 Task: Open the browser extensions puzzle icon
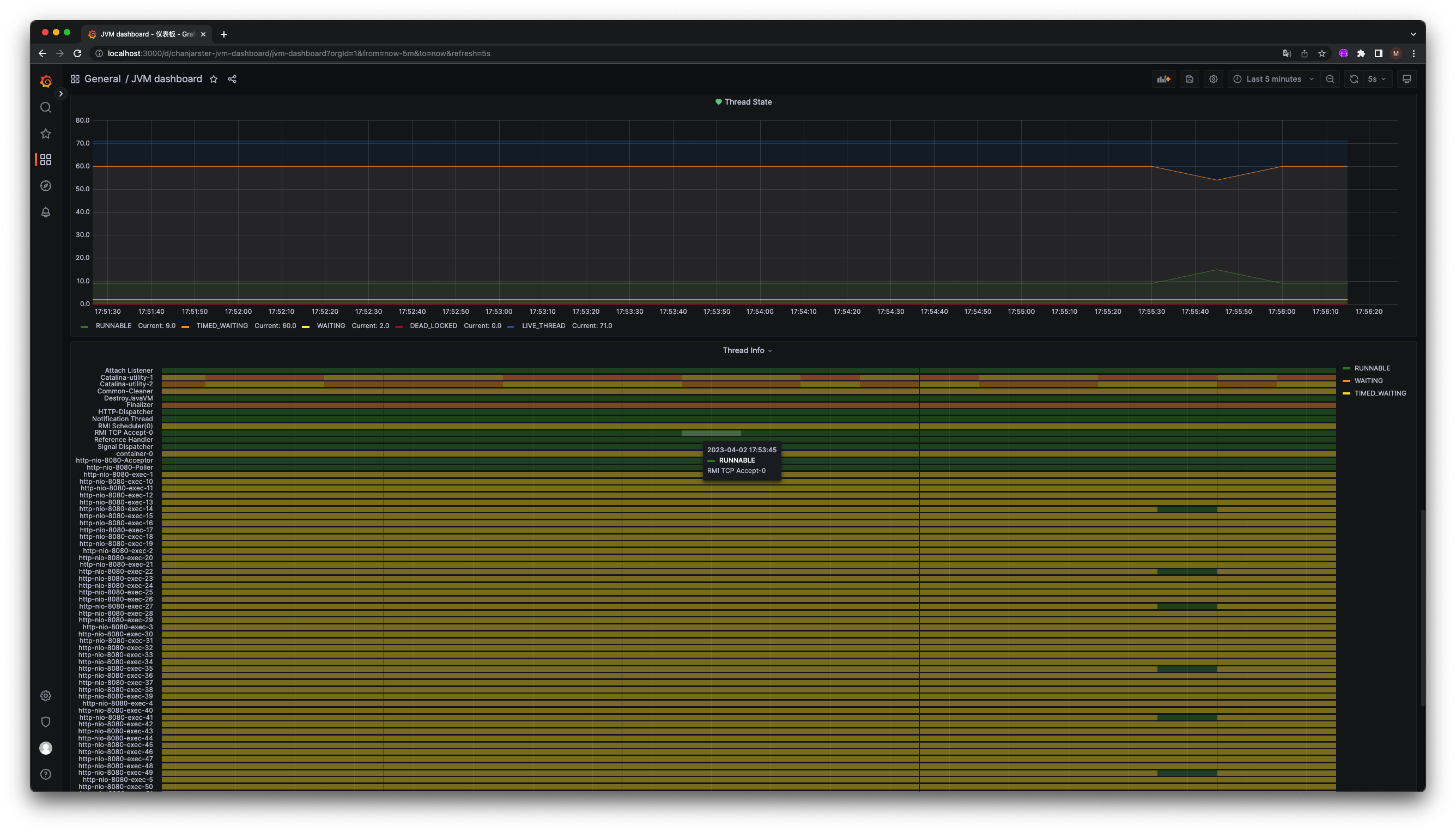pyautogui.click(x=1361, y=53)
